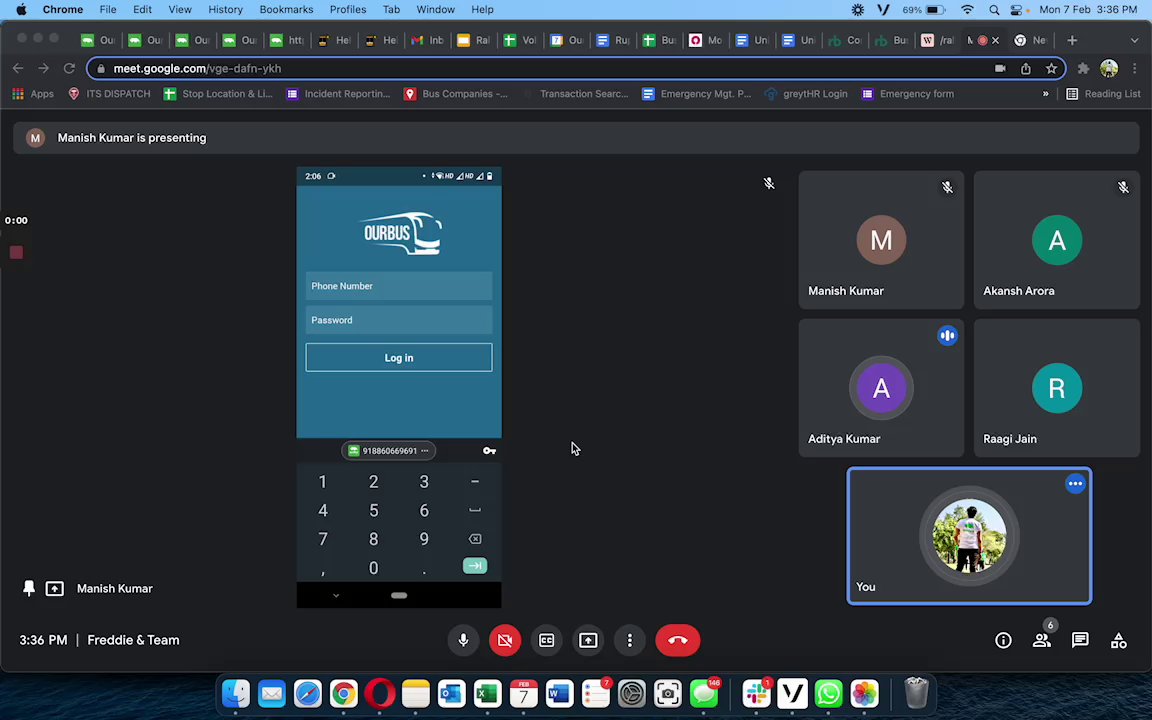Select Aditya Kumar participant tile
Screen dimensions: 1152x720
pos(881,388)
